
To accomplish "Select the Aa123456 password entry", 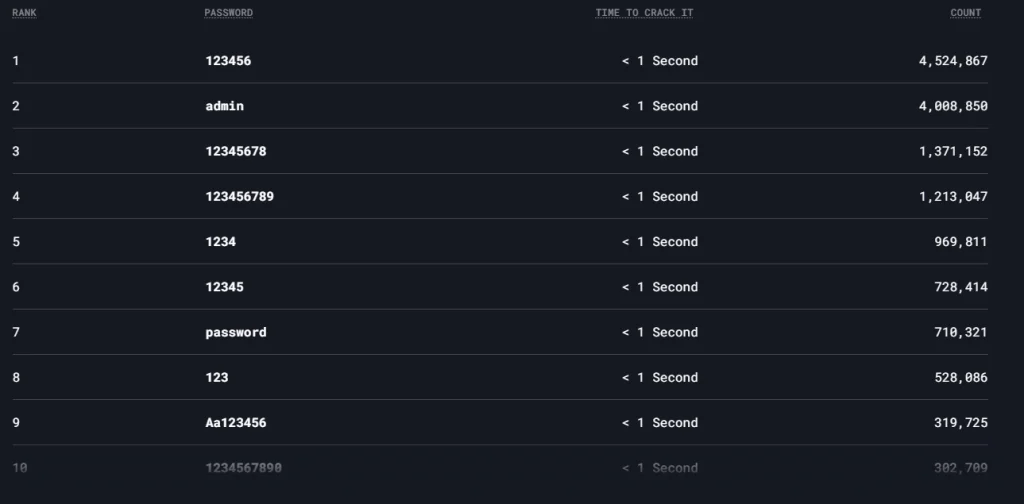I will click(x=236, y=423).
